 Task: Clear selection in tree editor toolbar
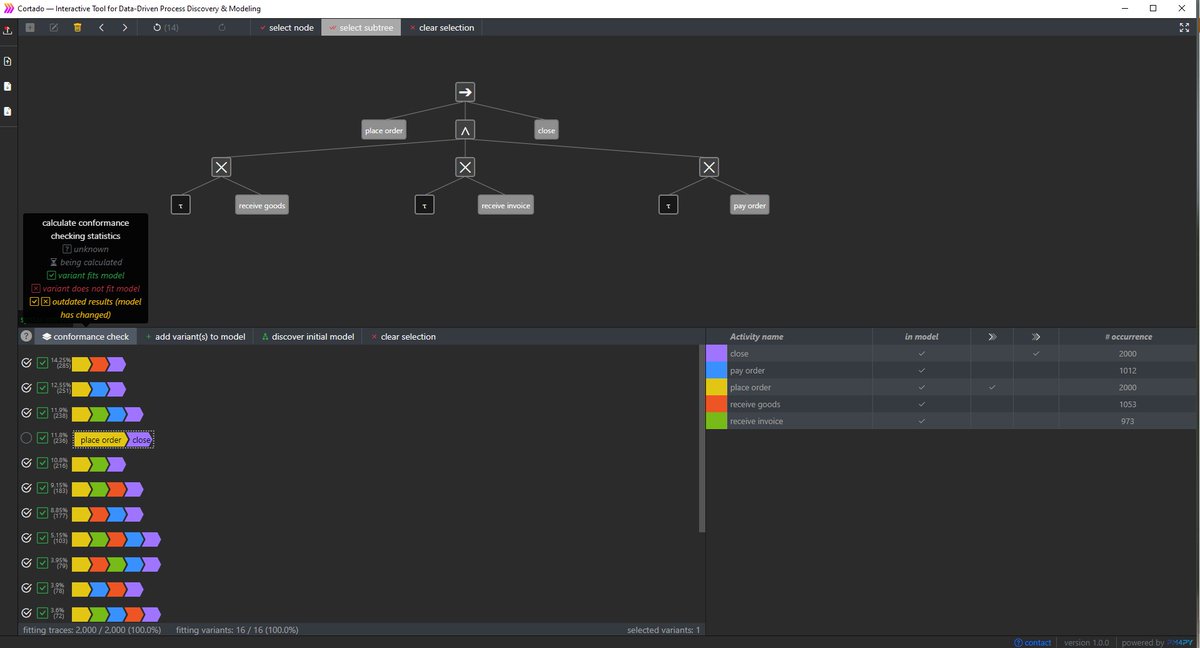click(441, 28)
